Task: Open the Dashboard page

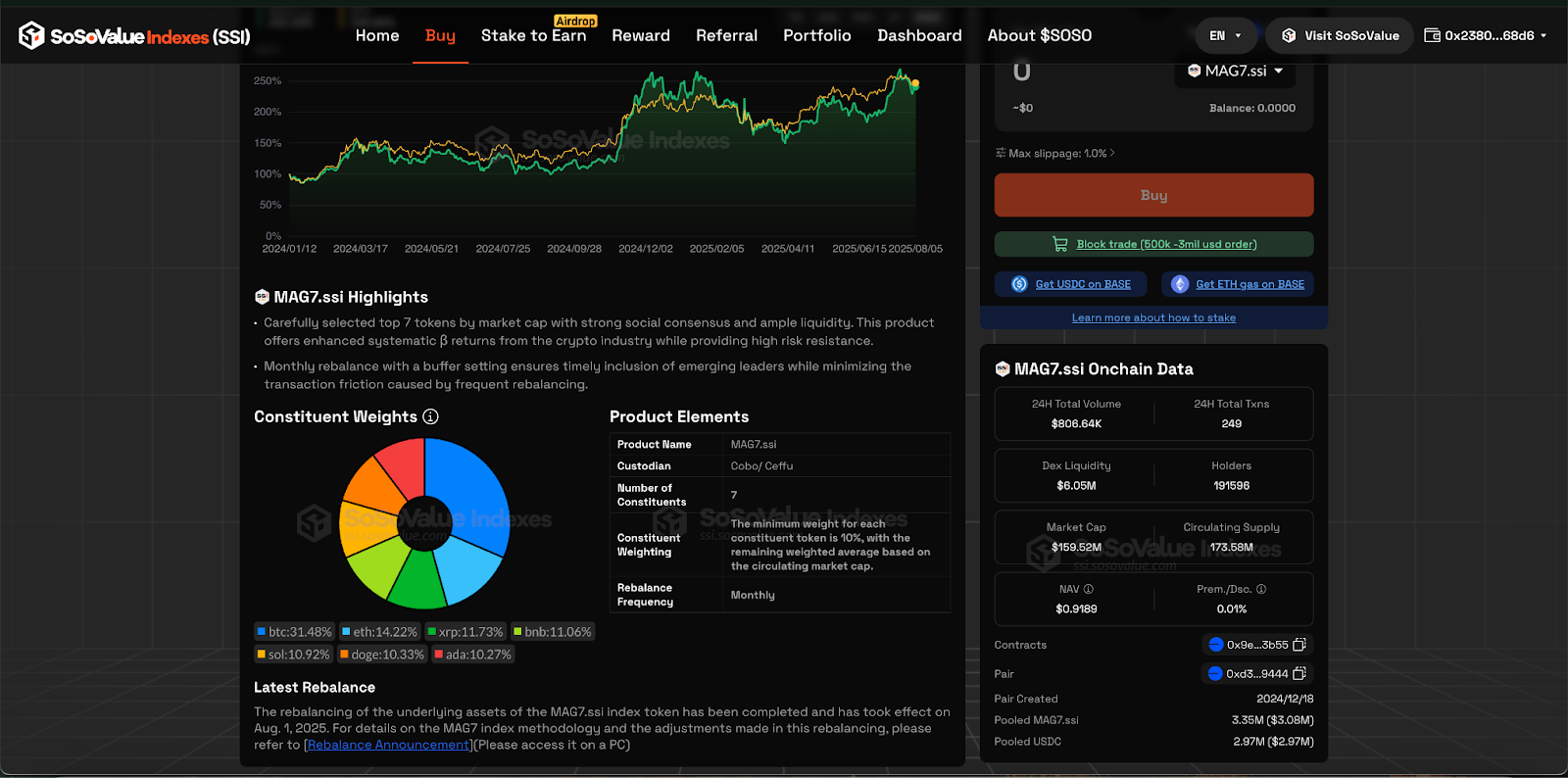Action: (x=919, y=35)
